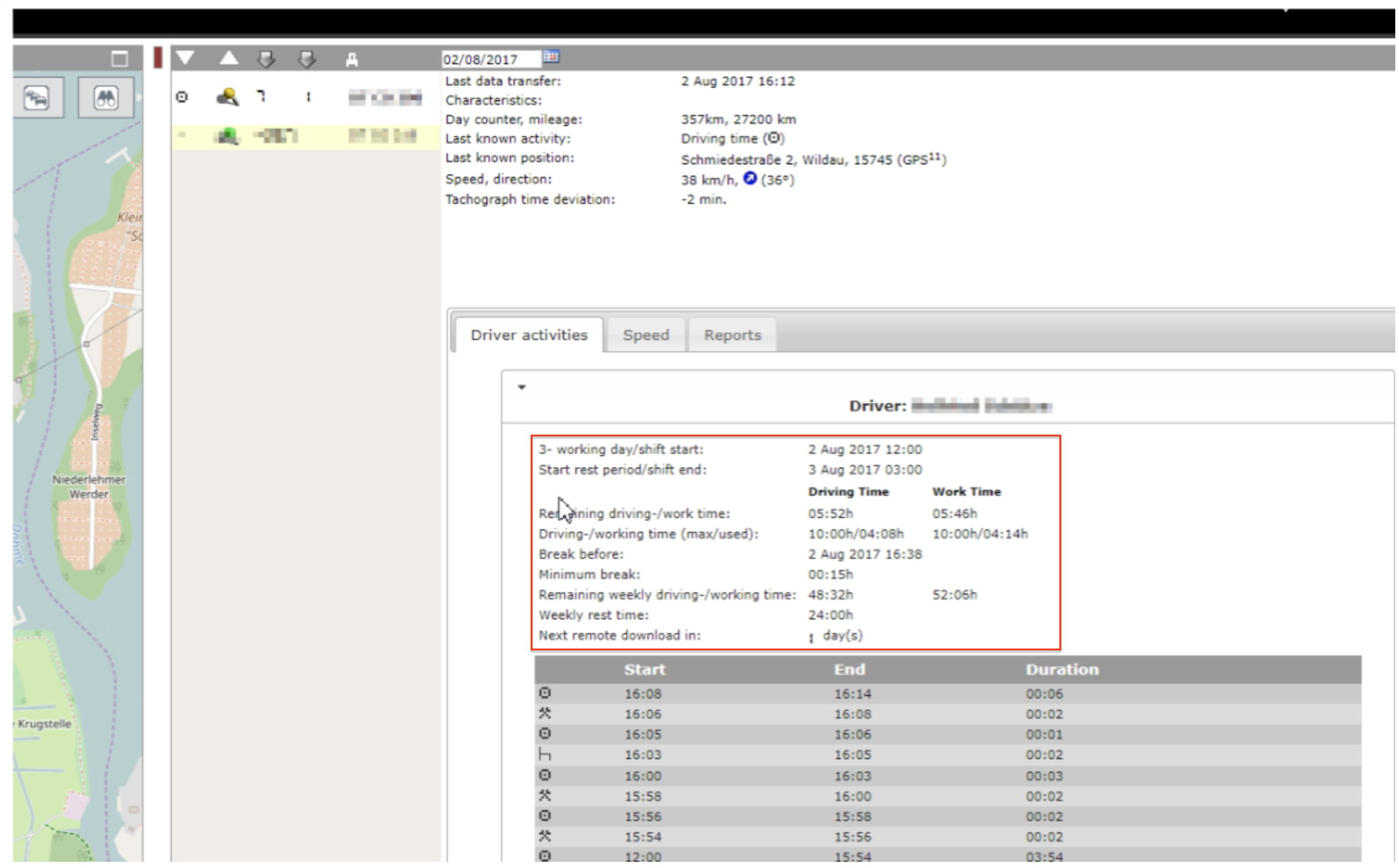Viewport: 1399px width, 868px height.
Task: Maximize the map panel square icon
Action: point(119,59)
